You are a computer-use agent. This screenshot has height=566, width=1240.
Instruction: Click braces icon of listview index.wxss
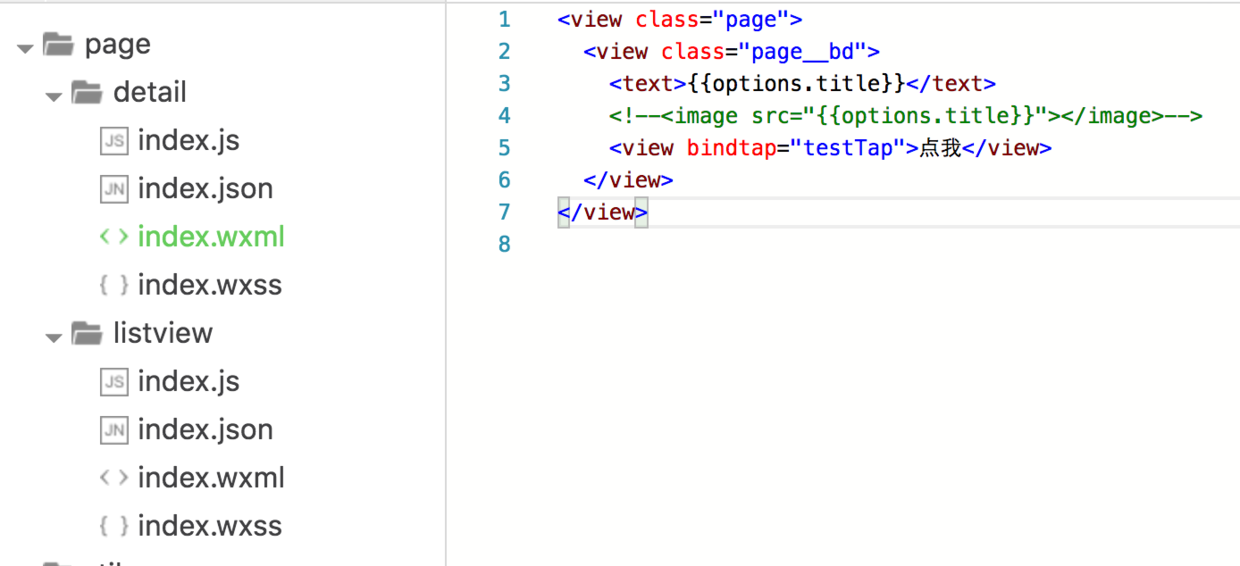pos(114,526)
